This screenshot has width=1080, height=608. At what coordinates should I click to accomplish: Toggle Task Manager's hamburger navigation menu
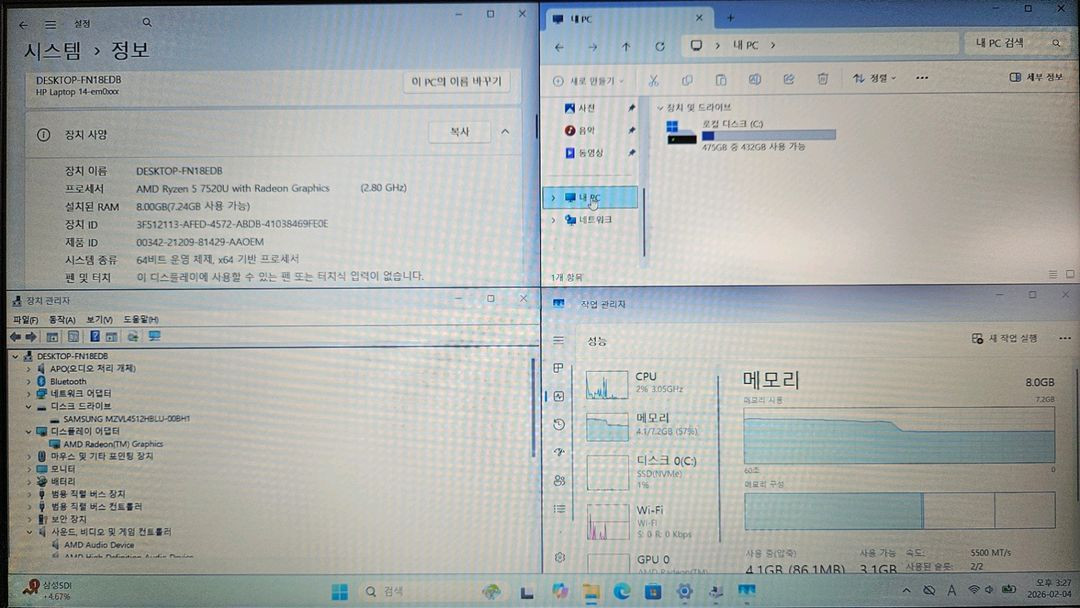pos(557,338)
